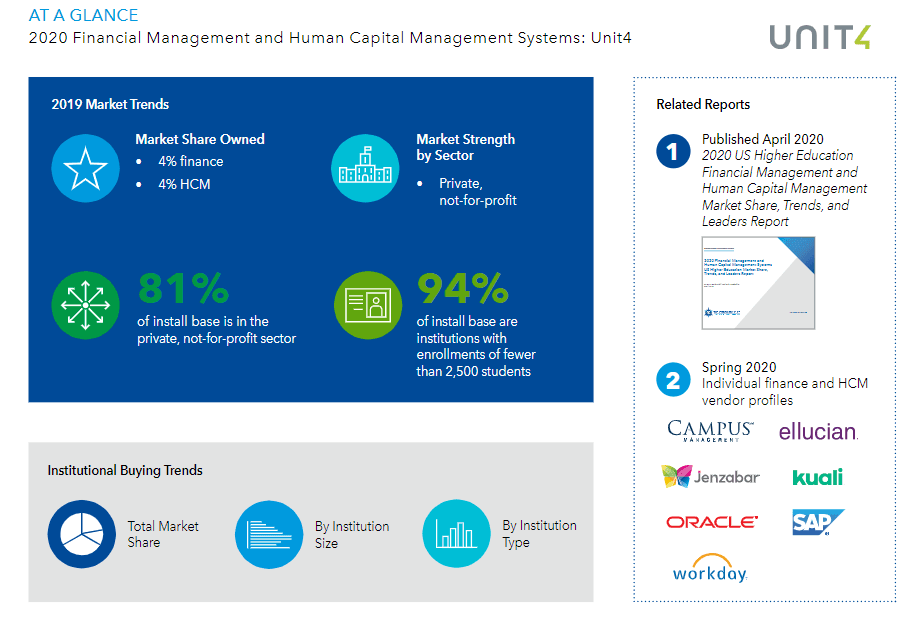Click the 94% figure

click(x=463, y=288)
